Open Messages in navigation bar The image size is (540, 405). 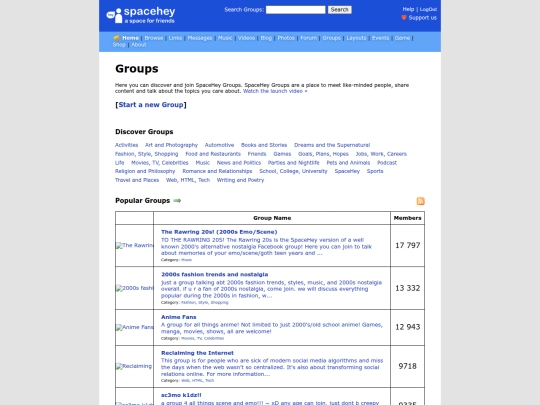[x=200, y=38]
